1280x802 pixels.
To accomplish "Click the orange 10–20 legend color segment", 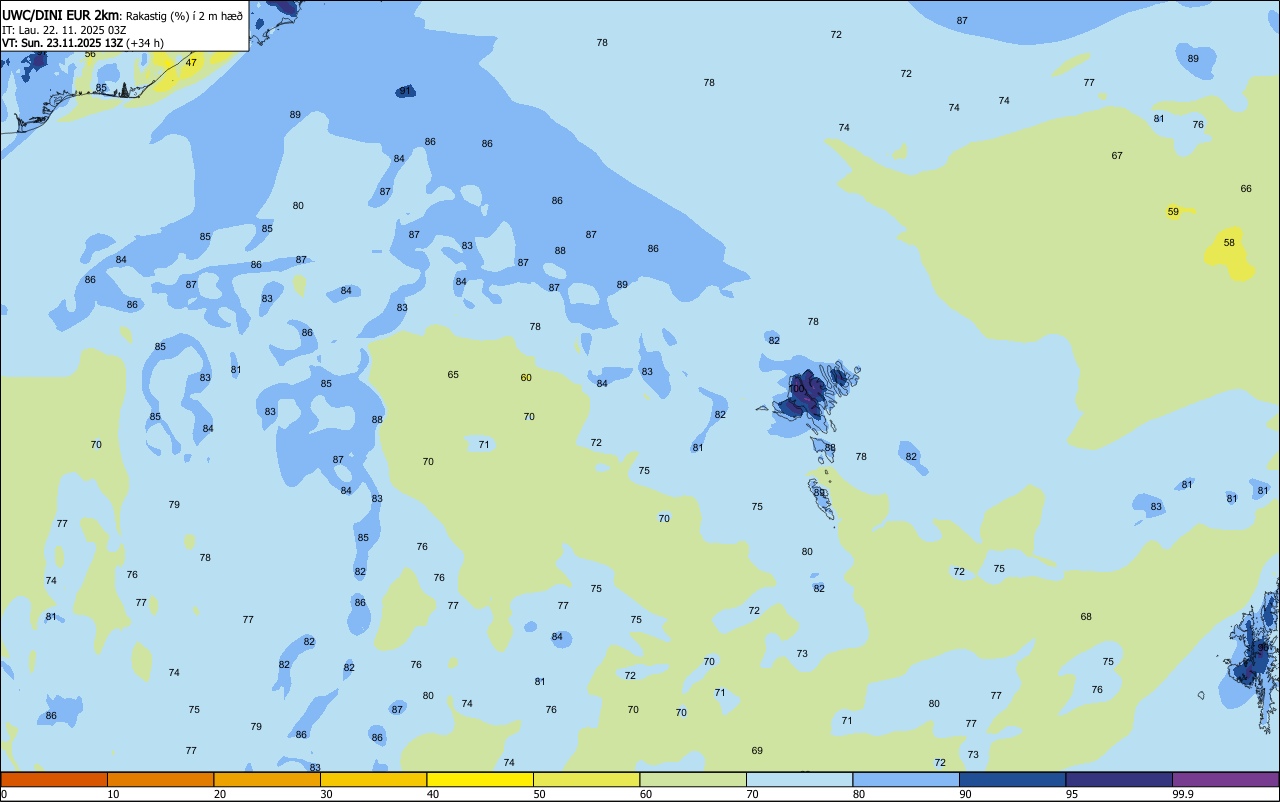I will [x=160, y=779].
